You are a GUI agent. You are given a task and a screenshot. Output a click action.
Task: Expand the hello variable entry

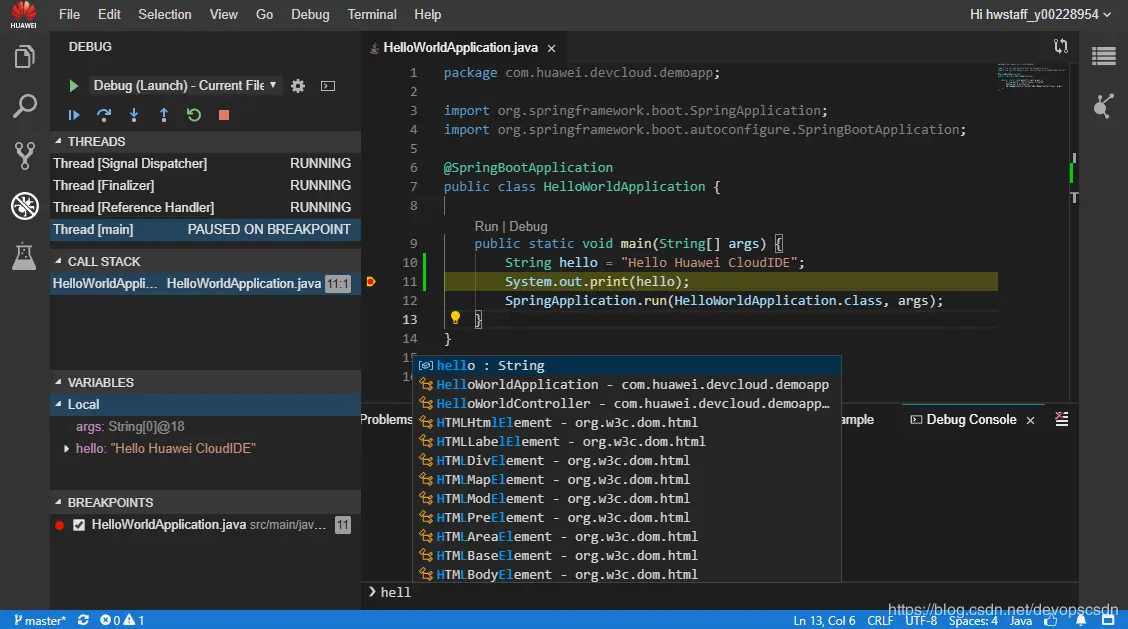[67, 449]
